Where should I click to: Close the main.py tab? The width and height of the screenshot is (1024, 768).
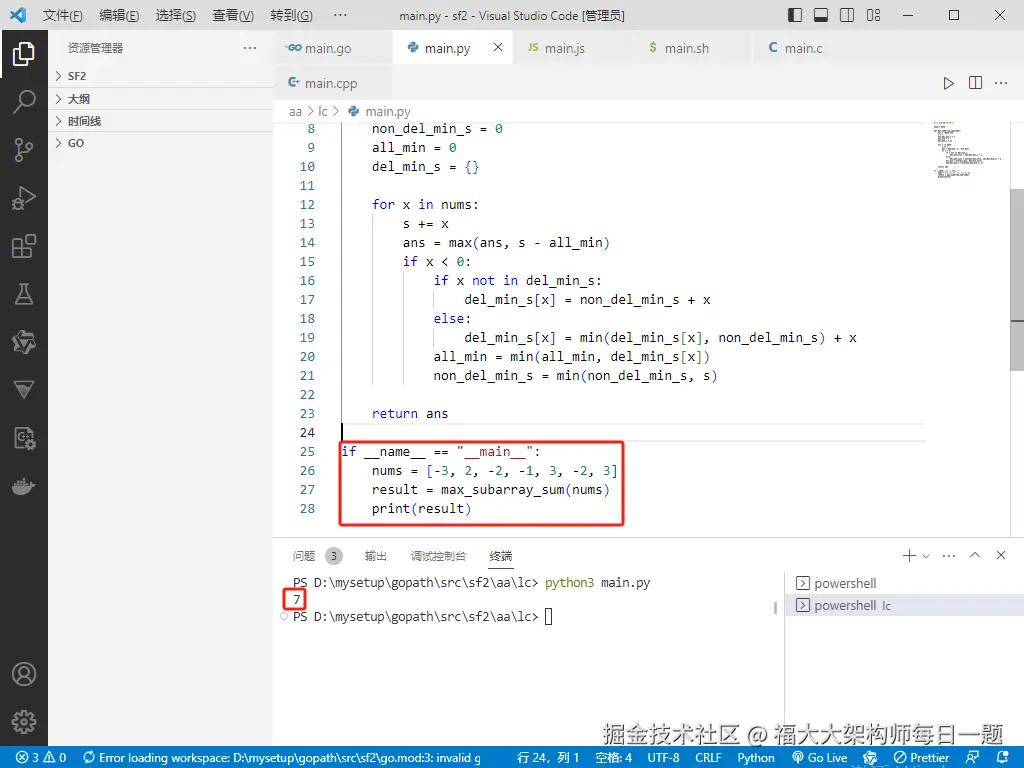click(498, 47)
